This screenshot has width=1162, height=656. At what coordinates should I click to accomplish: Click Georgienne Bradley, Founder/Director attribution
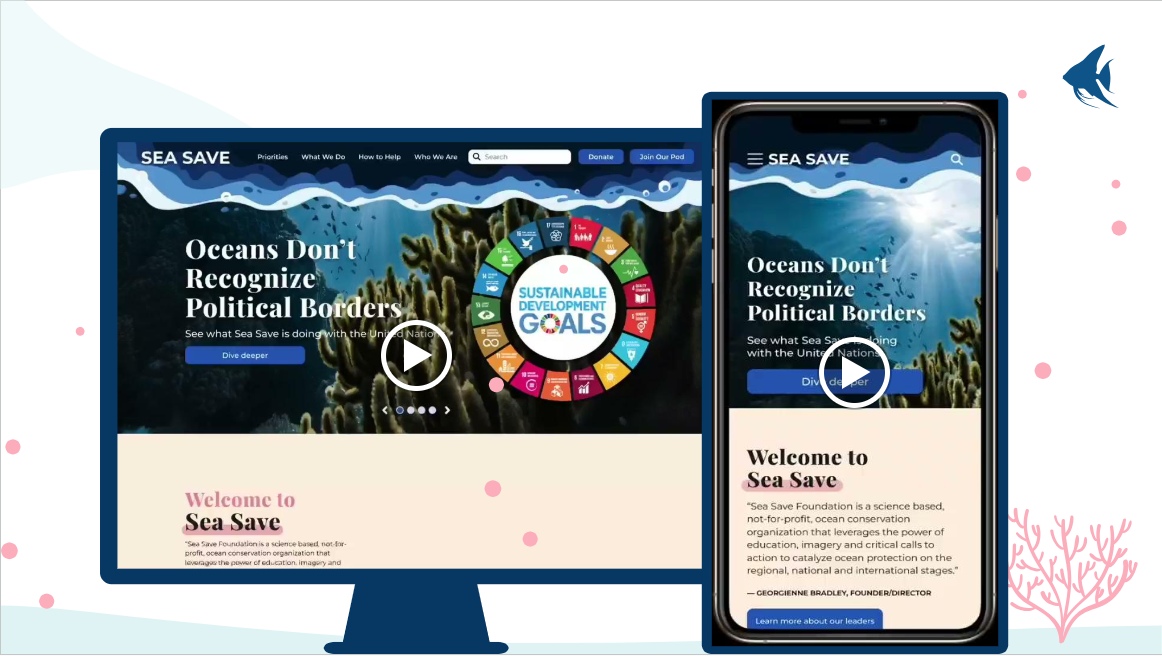839,593
